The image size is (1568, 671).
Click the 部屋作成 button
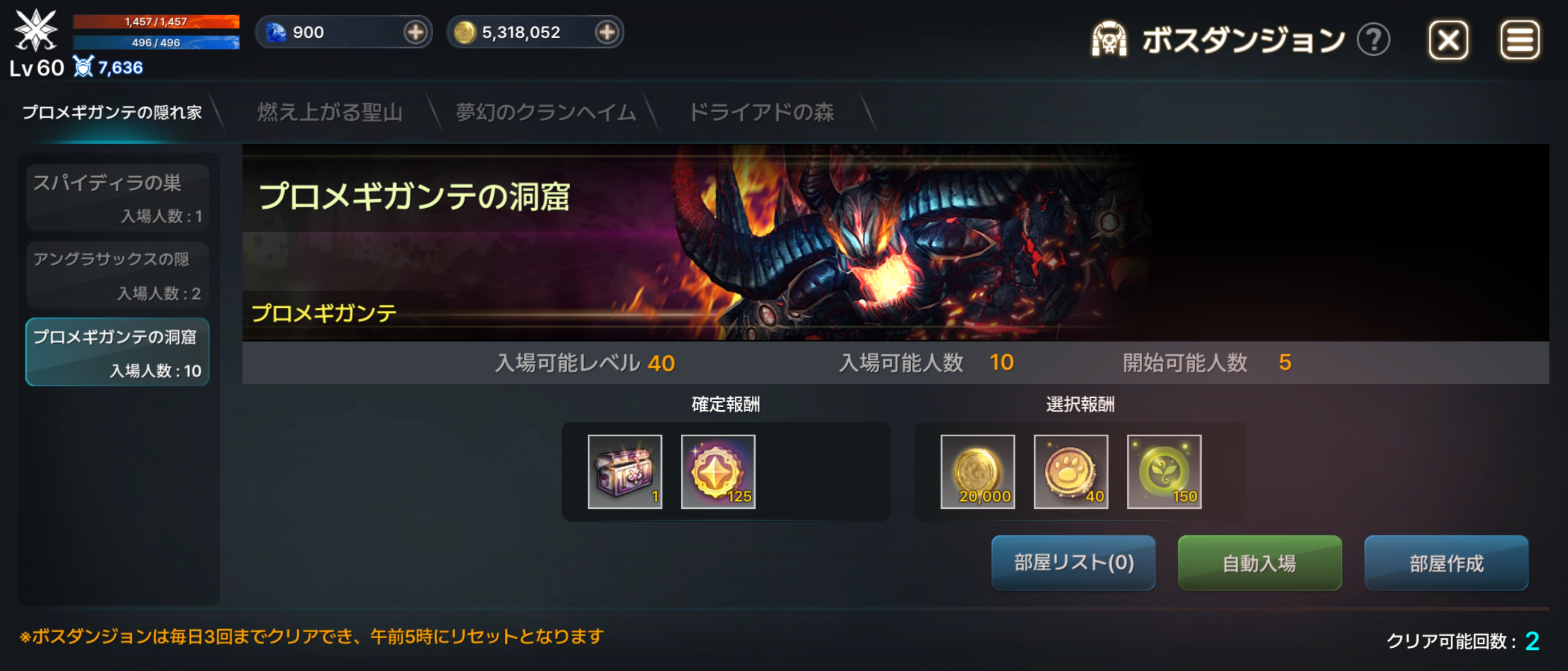click(x=1446, y=563)
